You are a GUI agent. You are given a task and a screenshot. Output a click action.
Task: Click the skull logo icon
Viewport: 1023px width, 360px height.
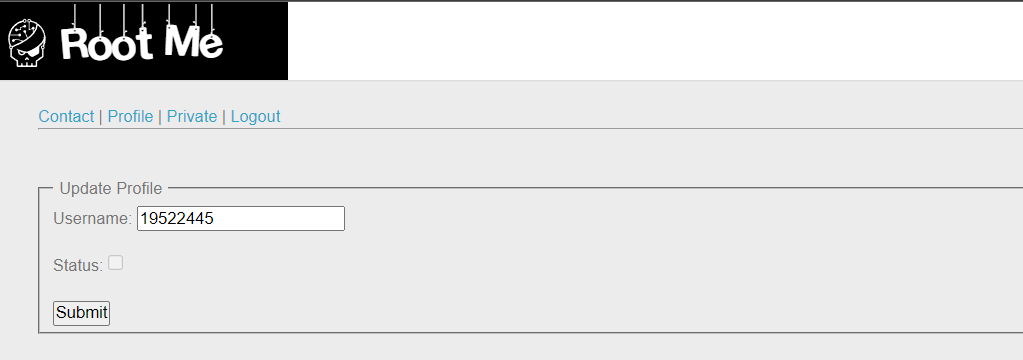pos(27,43)
